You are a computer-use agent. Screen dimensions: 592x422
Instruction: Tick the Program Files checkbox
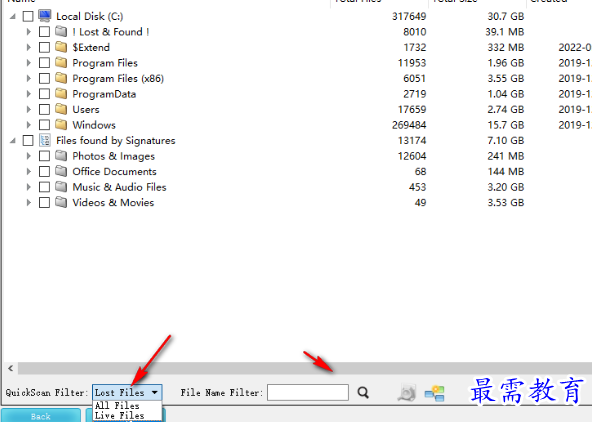pyautogui.click(x=44, y=63)
